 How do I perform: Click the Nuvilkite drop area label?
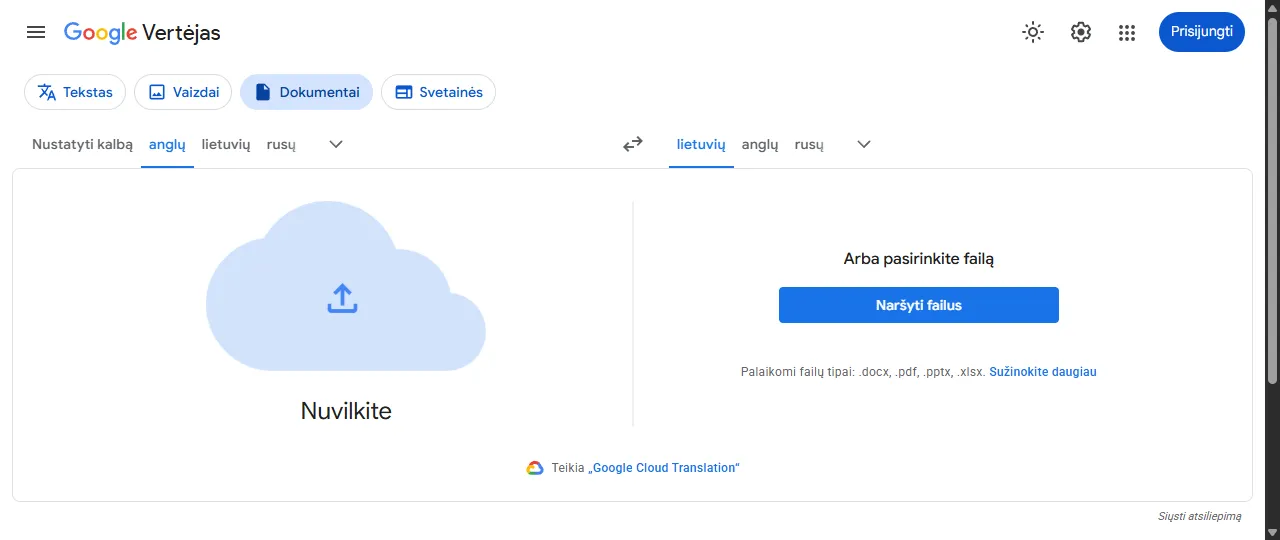pos(346,410)
